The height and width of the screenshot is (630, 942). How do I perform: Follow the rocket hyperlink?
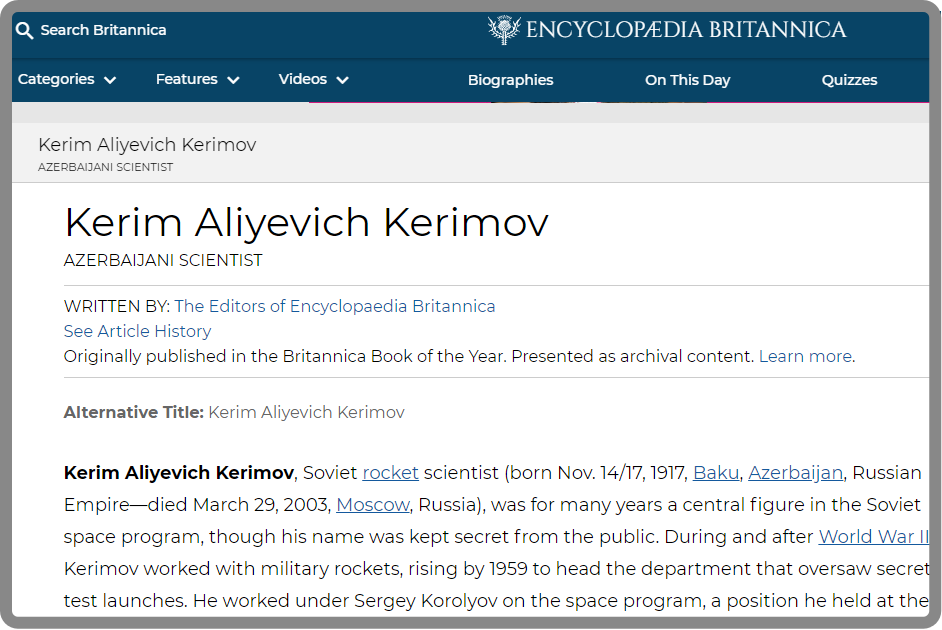pos(390,473)
